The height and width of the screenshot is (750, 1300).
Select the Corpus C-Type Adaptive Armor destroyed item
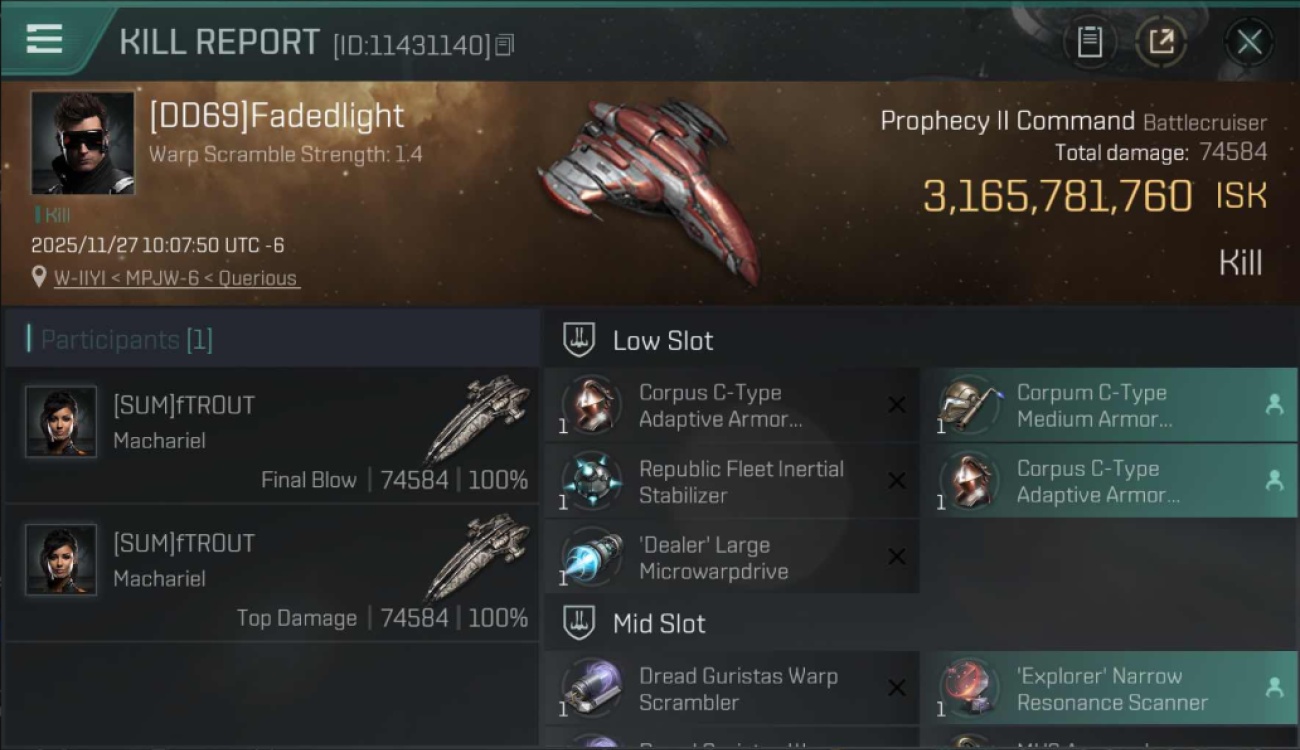[732, 406]
